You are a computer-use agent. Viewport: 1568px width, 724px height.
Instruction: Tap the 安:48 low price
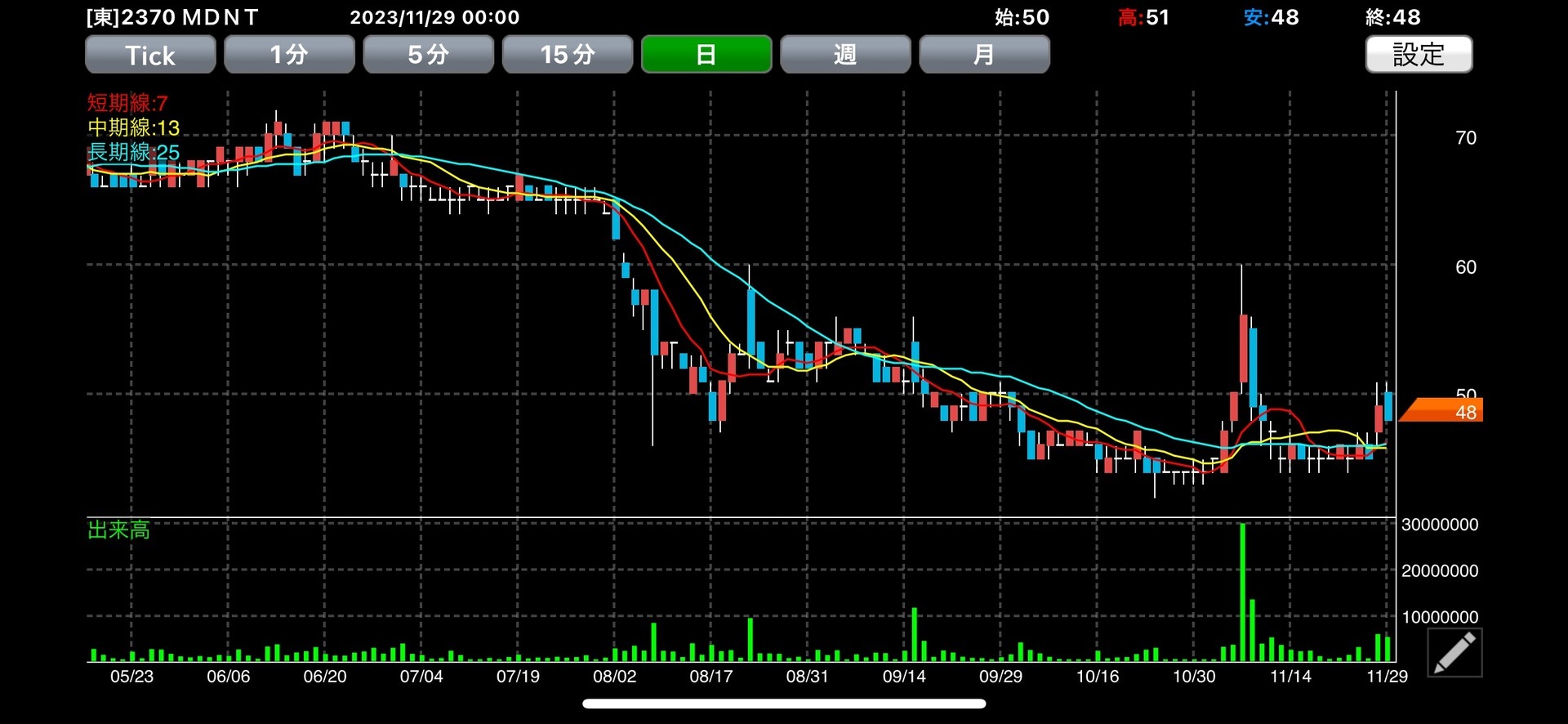tap(1271, 17)
